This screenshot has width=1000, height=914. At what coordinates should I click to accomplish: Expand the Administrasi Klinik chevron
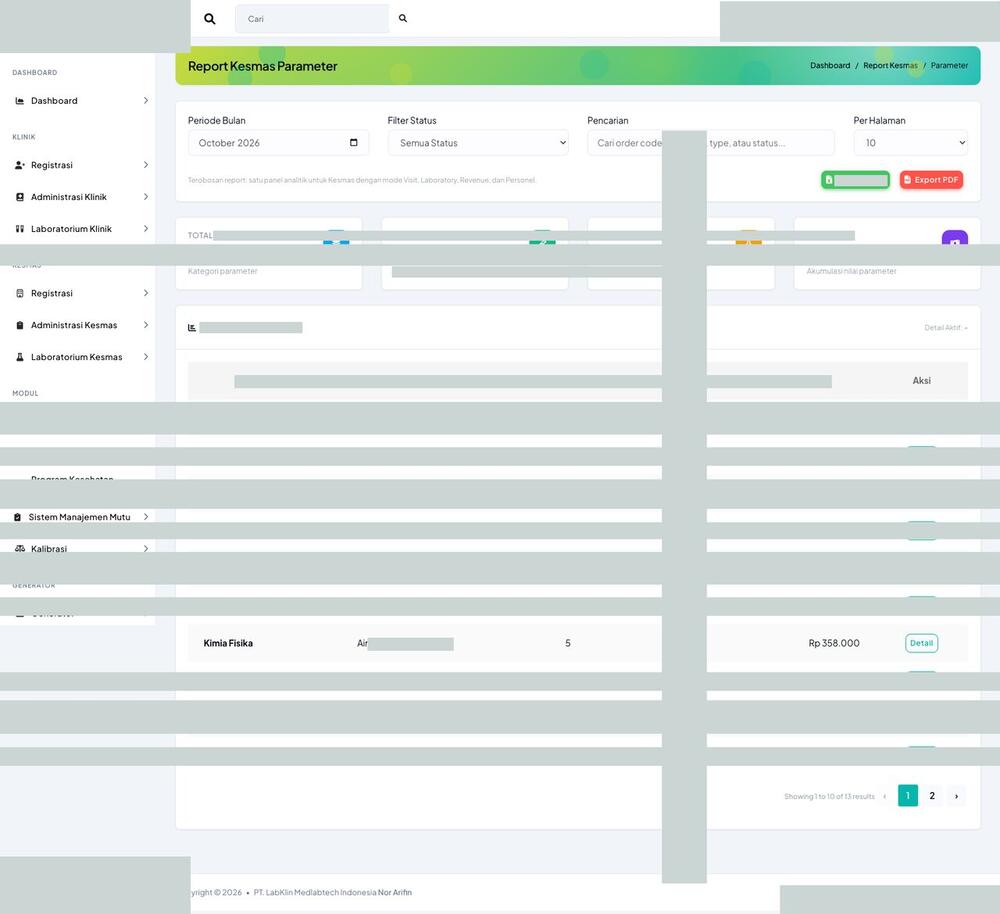point(146,197)
